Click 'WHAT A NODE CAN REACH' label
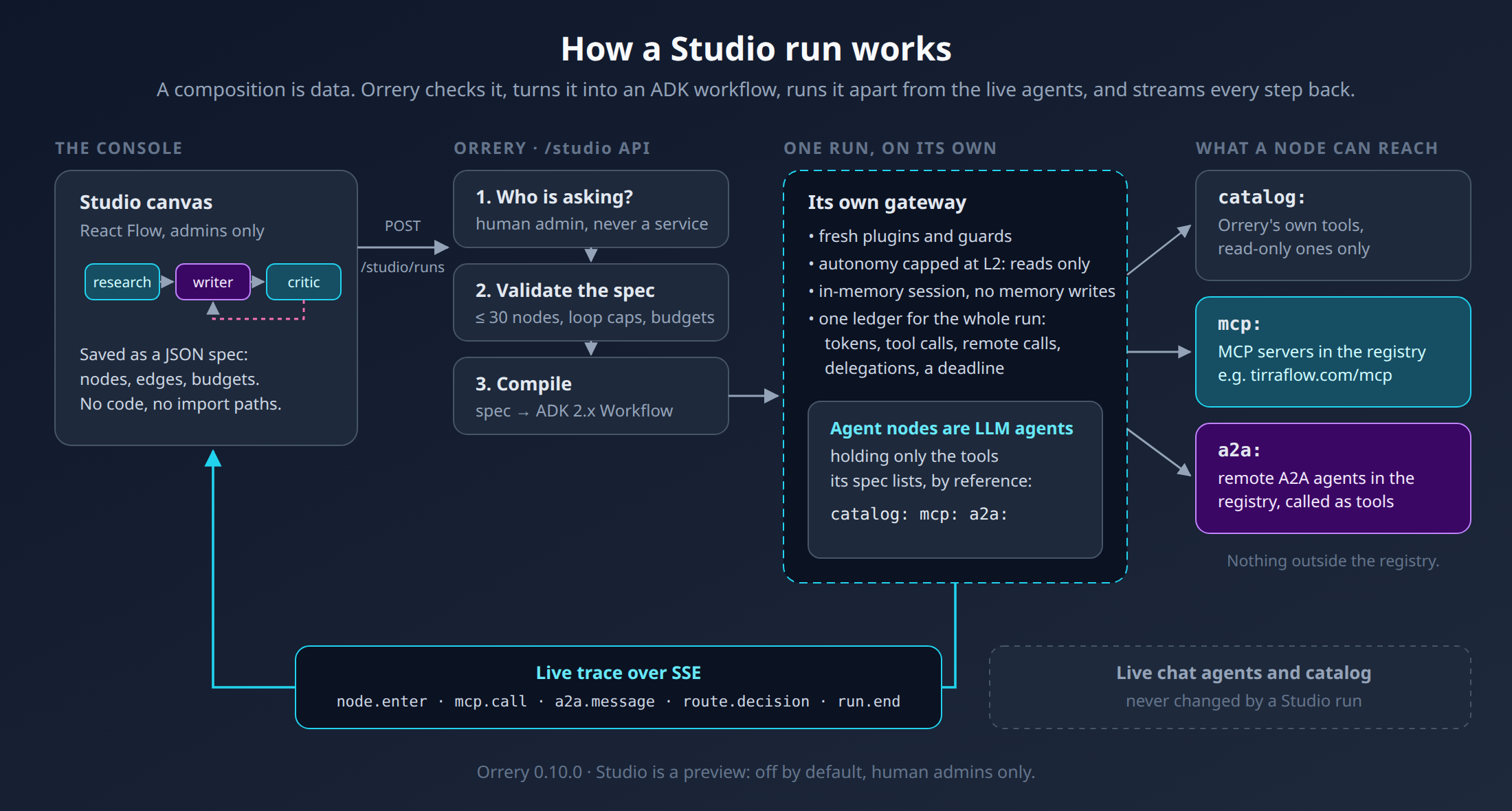The height and width of the screenshot is (811, 1512). [x=1317, y=148]
